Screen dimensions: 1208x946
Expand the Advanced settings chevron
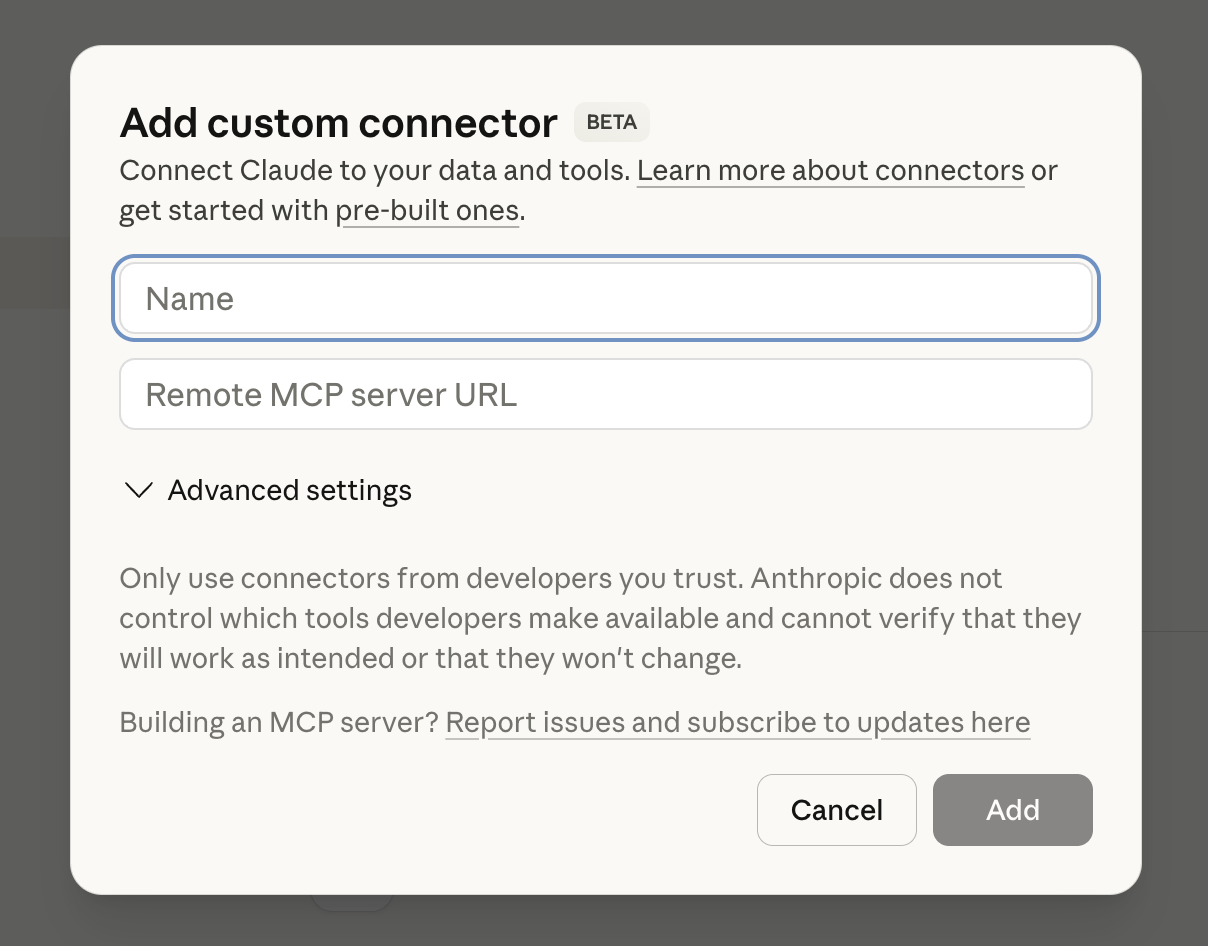point(138,491)
